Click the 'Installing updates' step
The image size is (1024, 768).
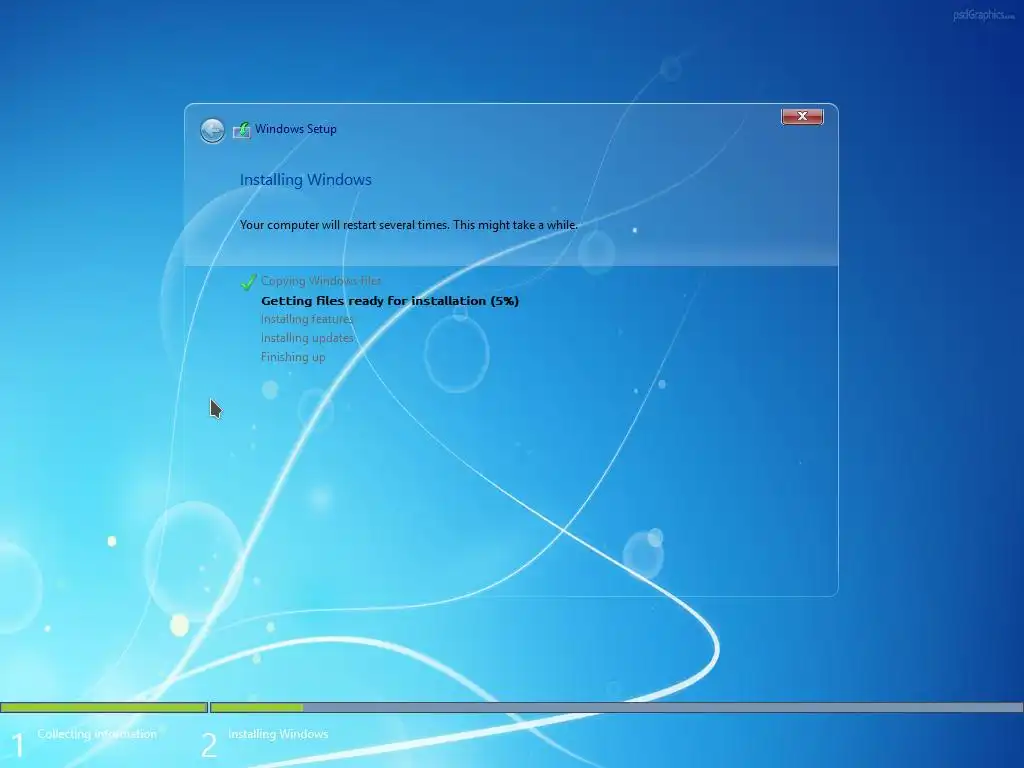point(308,338)
